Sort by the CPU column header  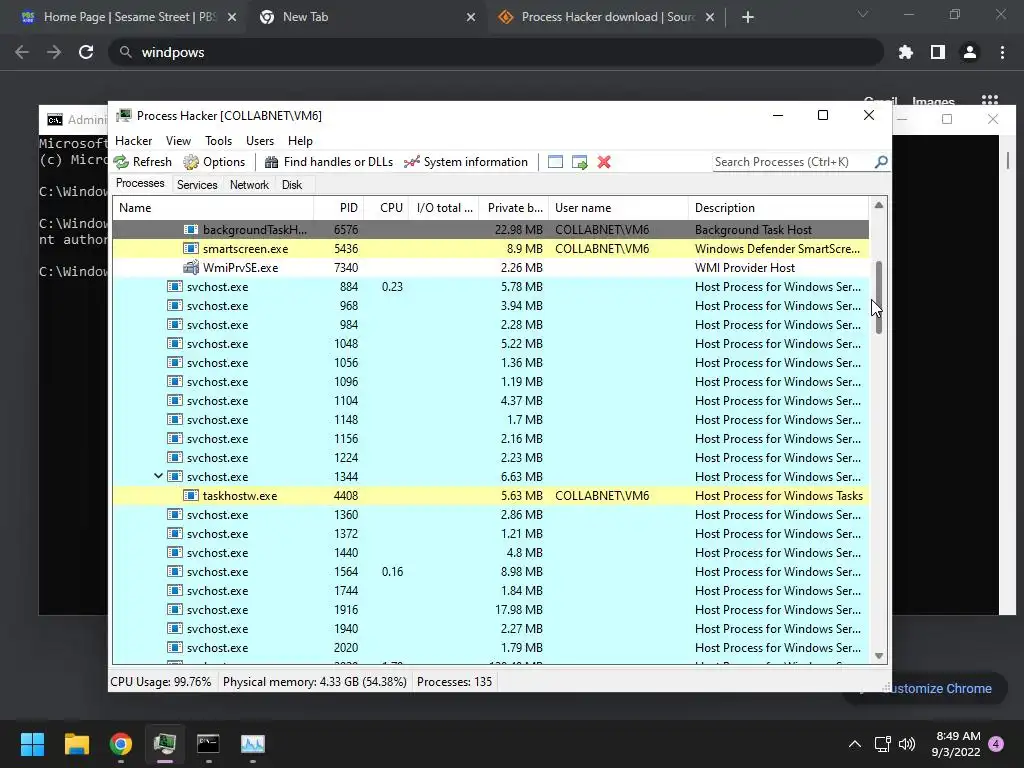pyautogui.click(x=386, y=208)
